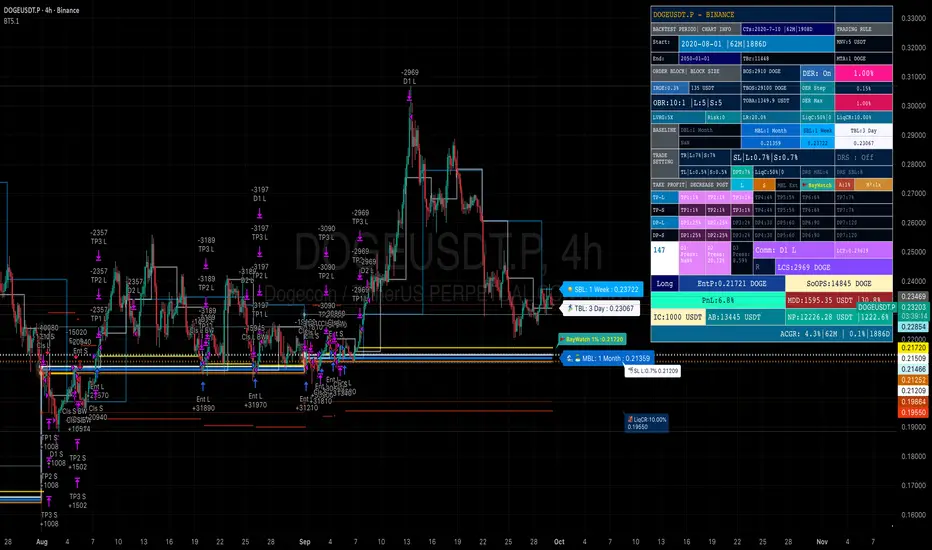Click the -2969 D1 L marker at peak
Image resolution: width=932 pixels, height=550 pixels.
[x=410, y=77]
